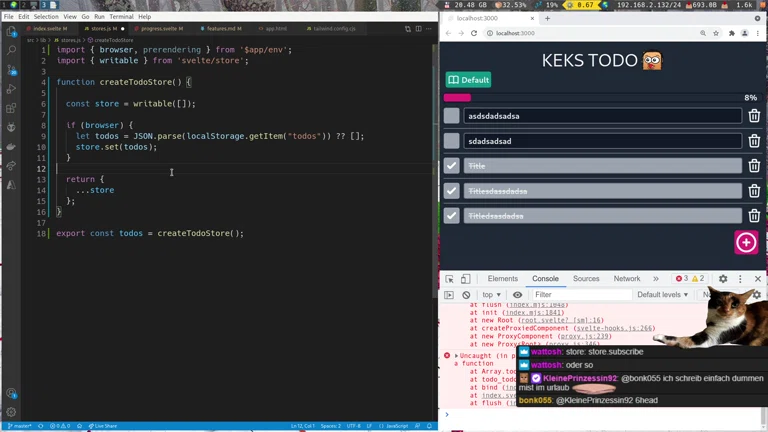
Task: Delete the 'Title' todo with trash icon
Action: 754,166
